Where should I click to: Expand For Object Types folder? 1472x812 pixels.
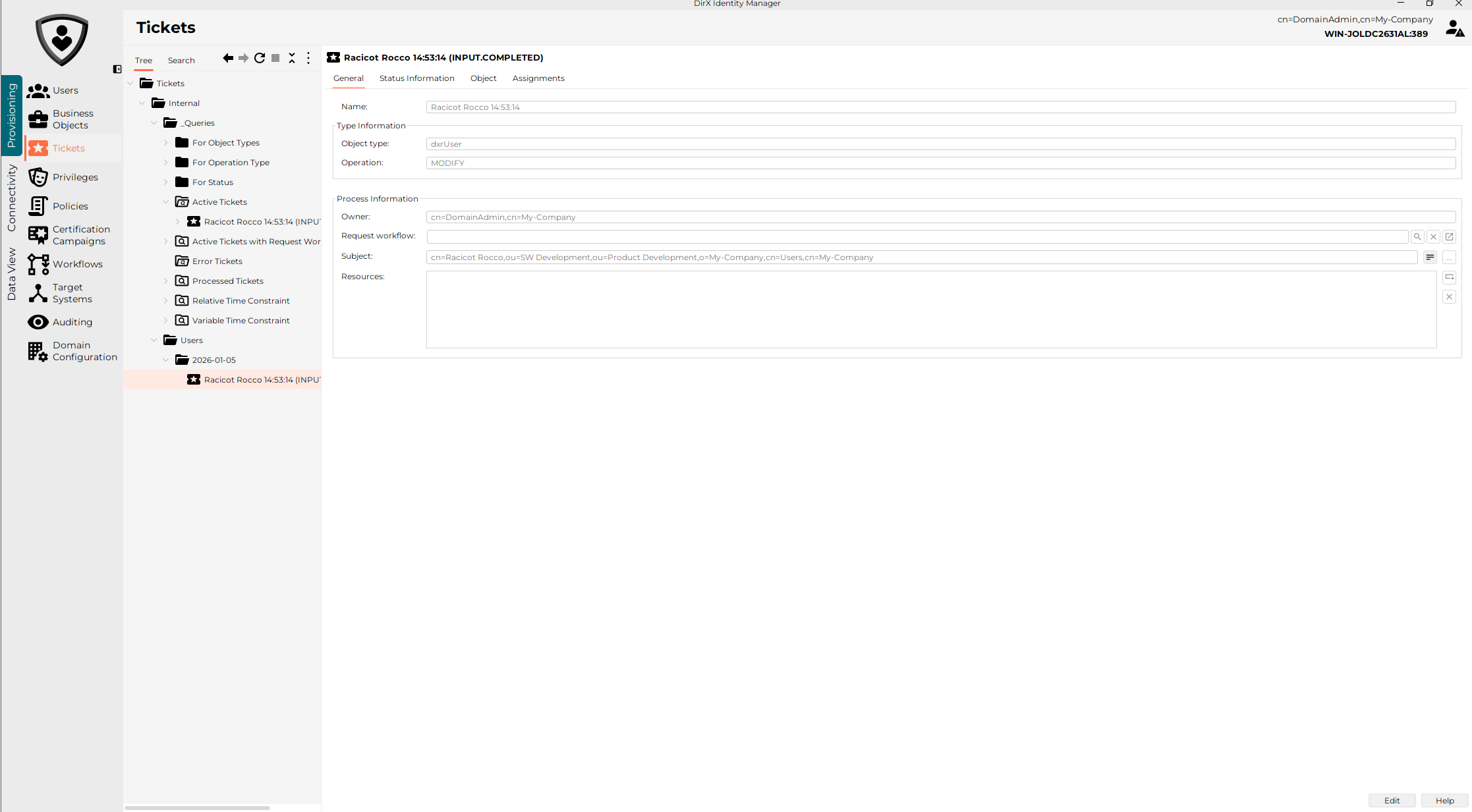tap(166, 143)
